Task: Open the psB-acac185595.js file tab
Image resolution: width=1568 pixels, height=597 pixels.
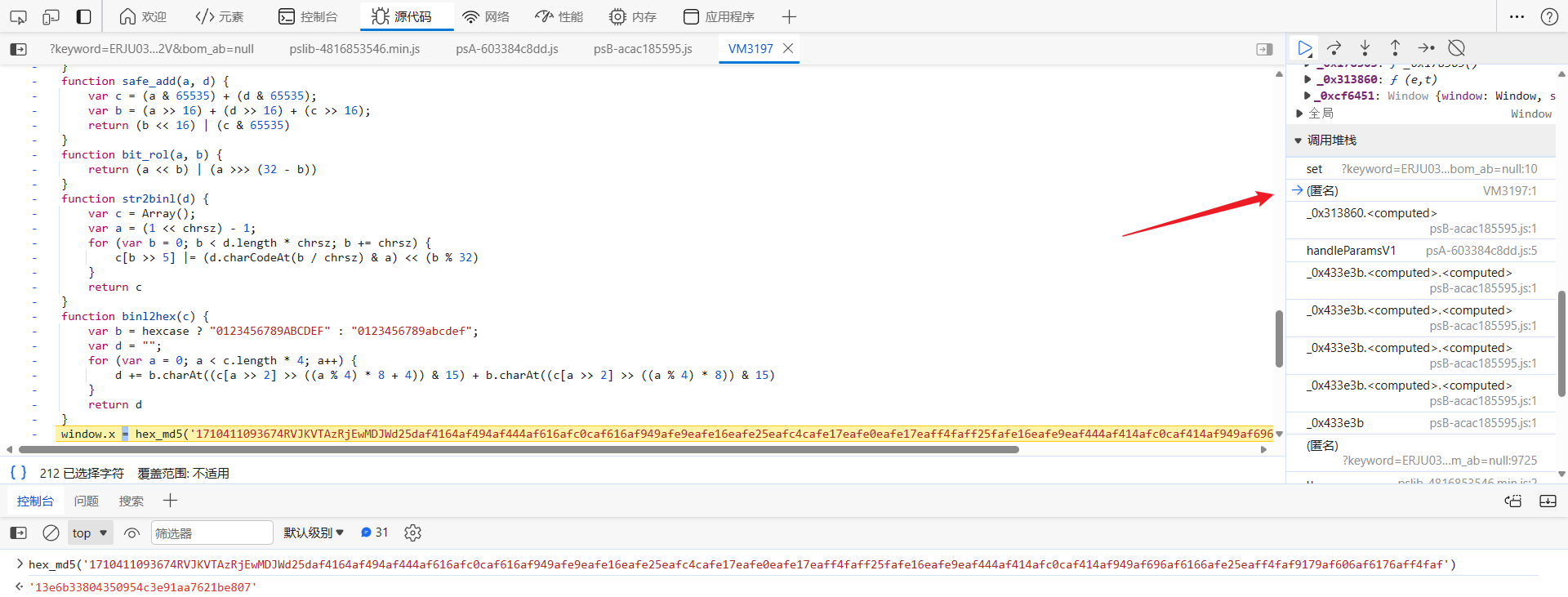Action: point(643,49)
